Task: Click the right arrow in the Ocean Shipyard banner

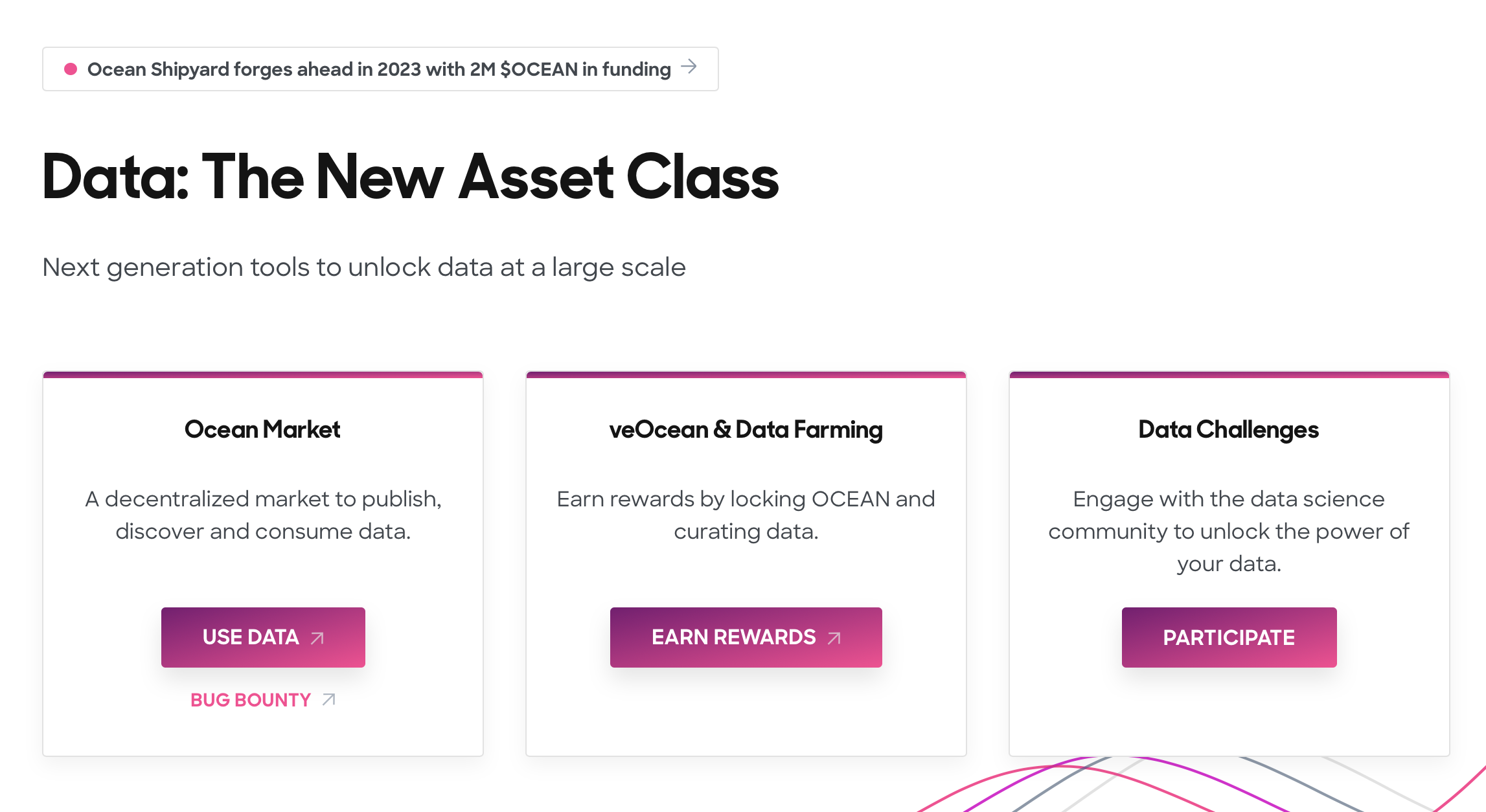Action: pos(689,67)
